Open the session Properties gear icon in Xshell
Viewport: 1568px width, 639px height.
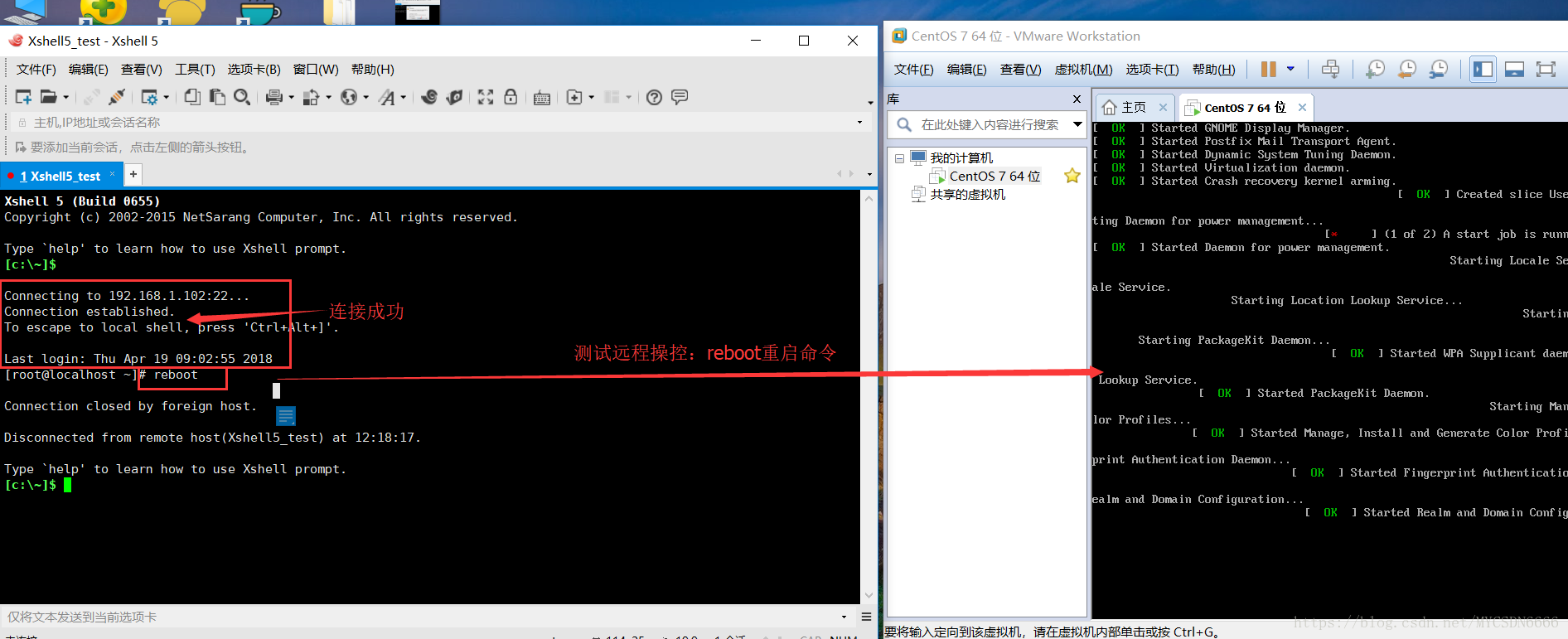pyautogui.click(x=149, y=97)
